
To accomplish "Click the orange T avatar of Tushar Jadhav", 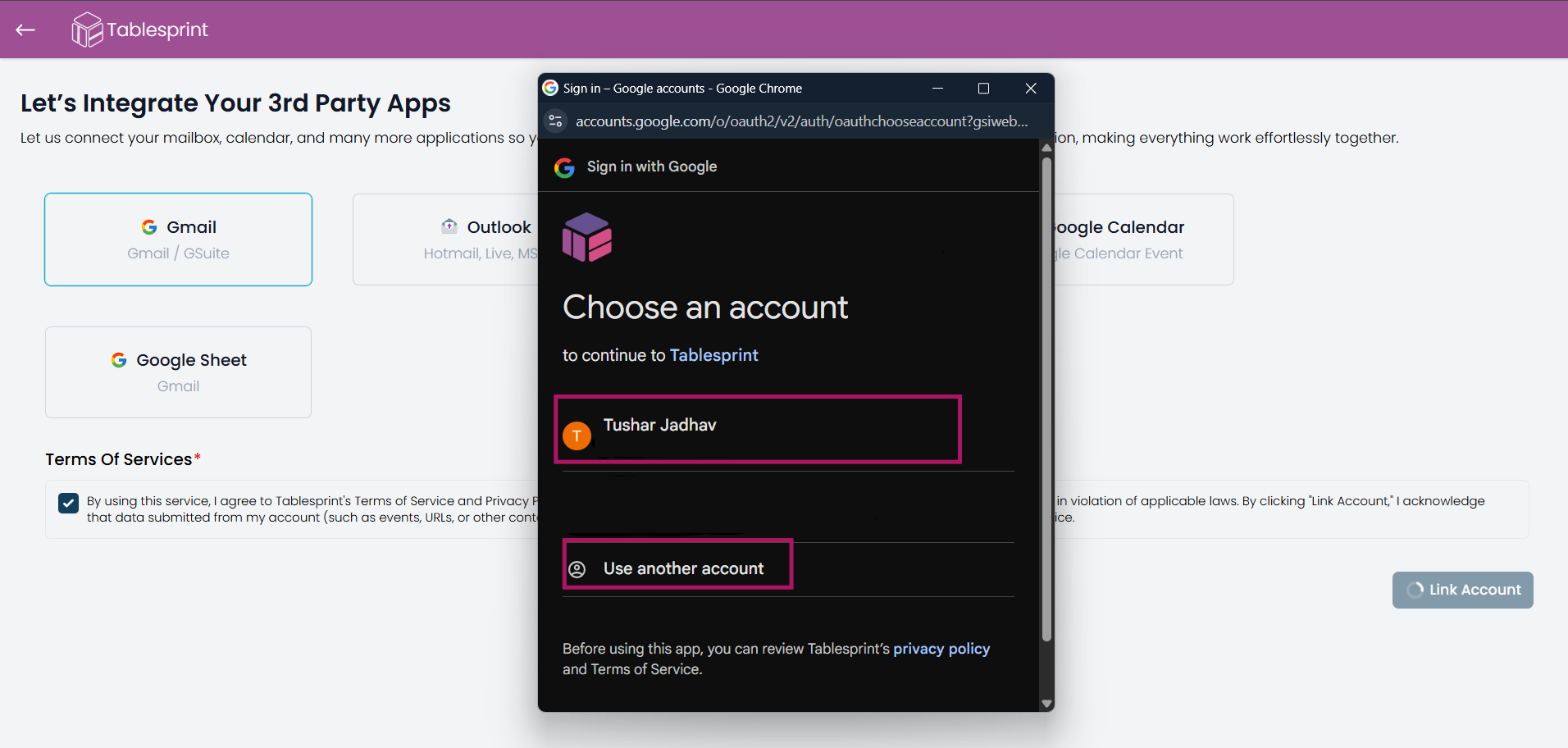I will click(577, 436).
